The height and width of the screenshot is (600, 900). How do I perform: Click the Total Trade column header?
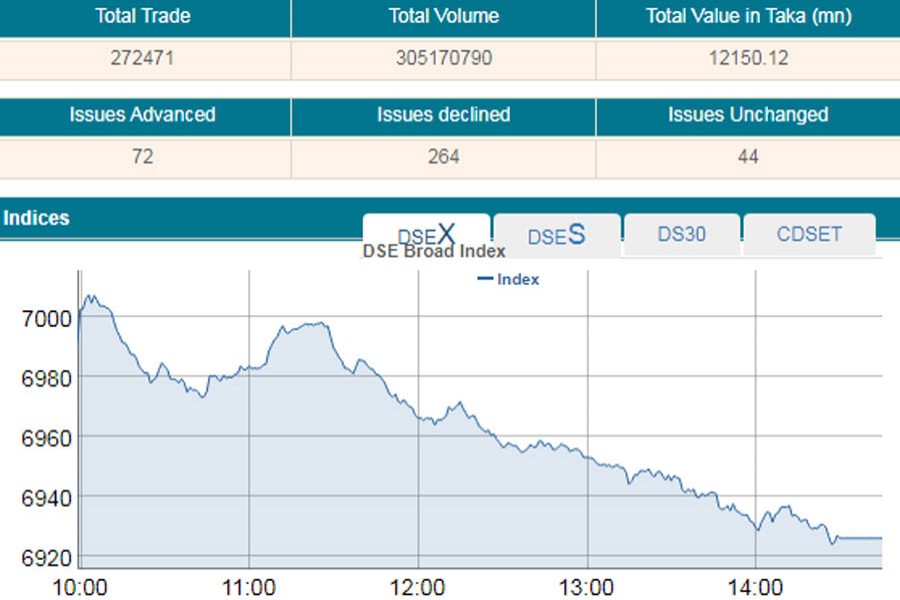point(142,16)
